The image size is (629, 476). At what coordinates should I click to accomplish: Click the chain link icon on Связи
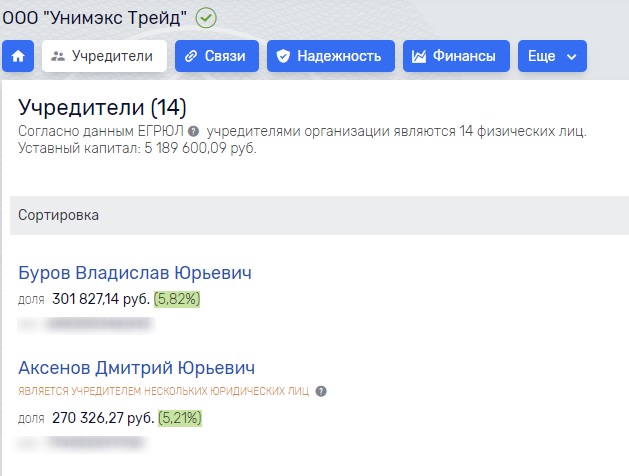[x=191, y=56]
